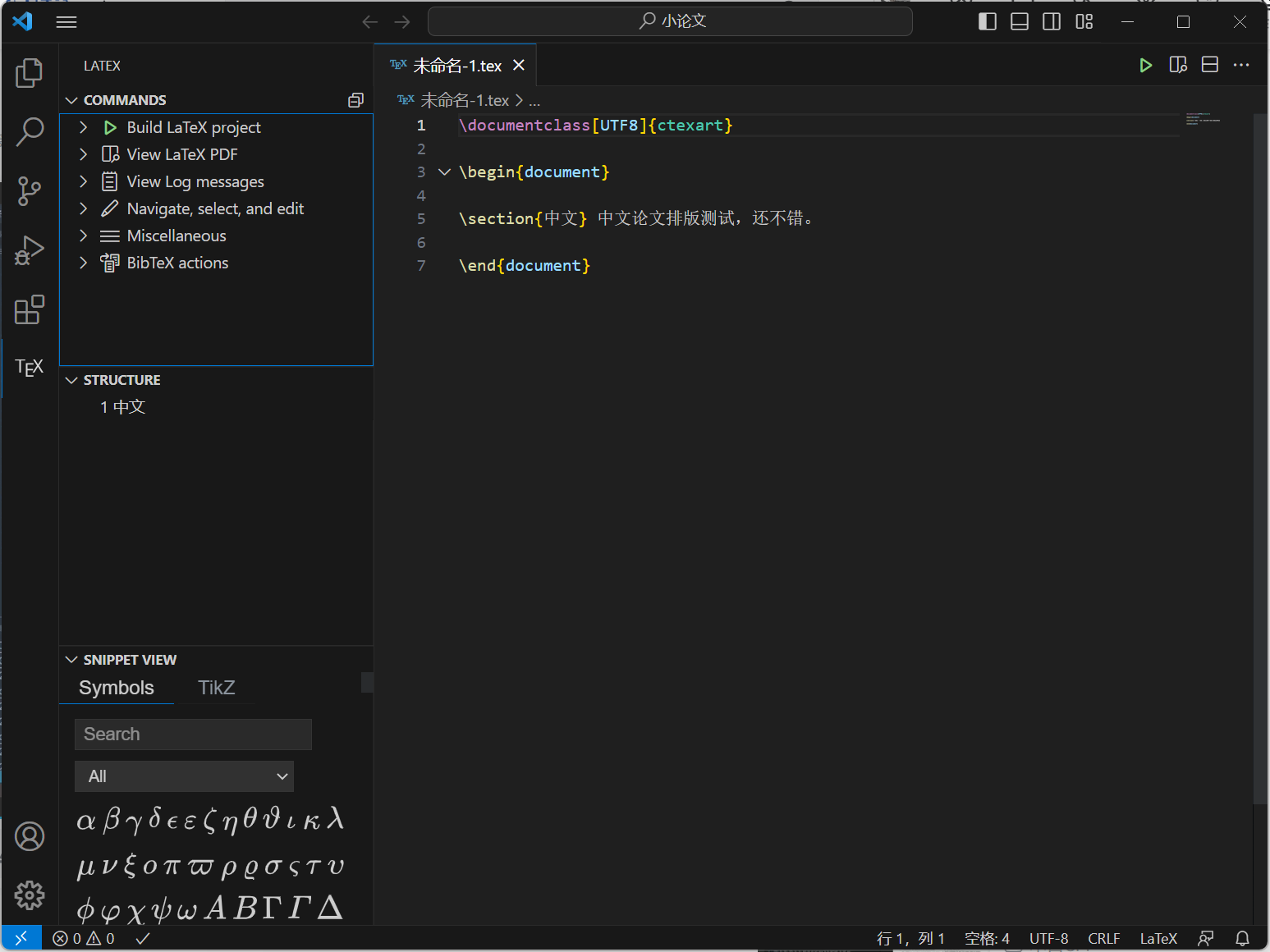Open notifications bell in status bar
Screen dimensions: 1270x952
pyautogui.click(x=1242, y=938)
